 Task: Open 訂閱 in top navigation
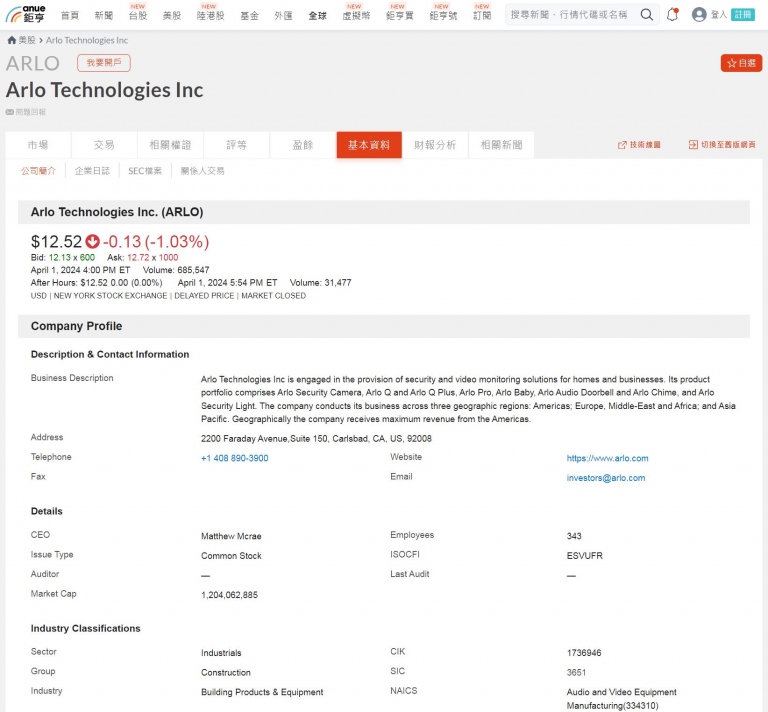click(x=482, y=16)
